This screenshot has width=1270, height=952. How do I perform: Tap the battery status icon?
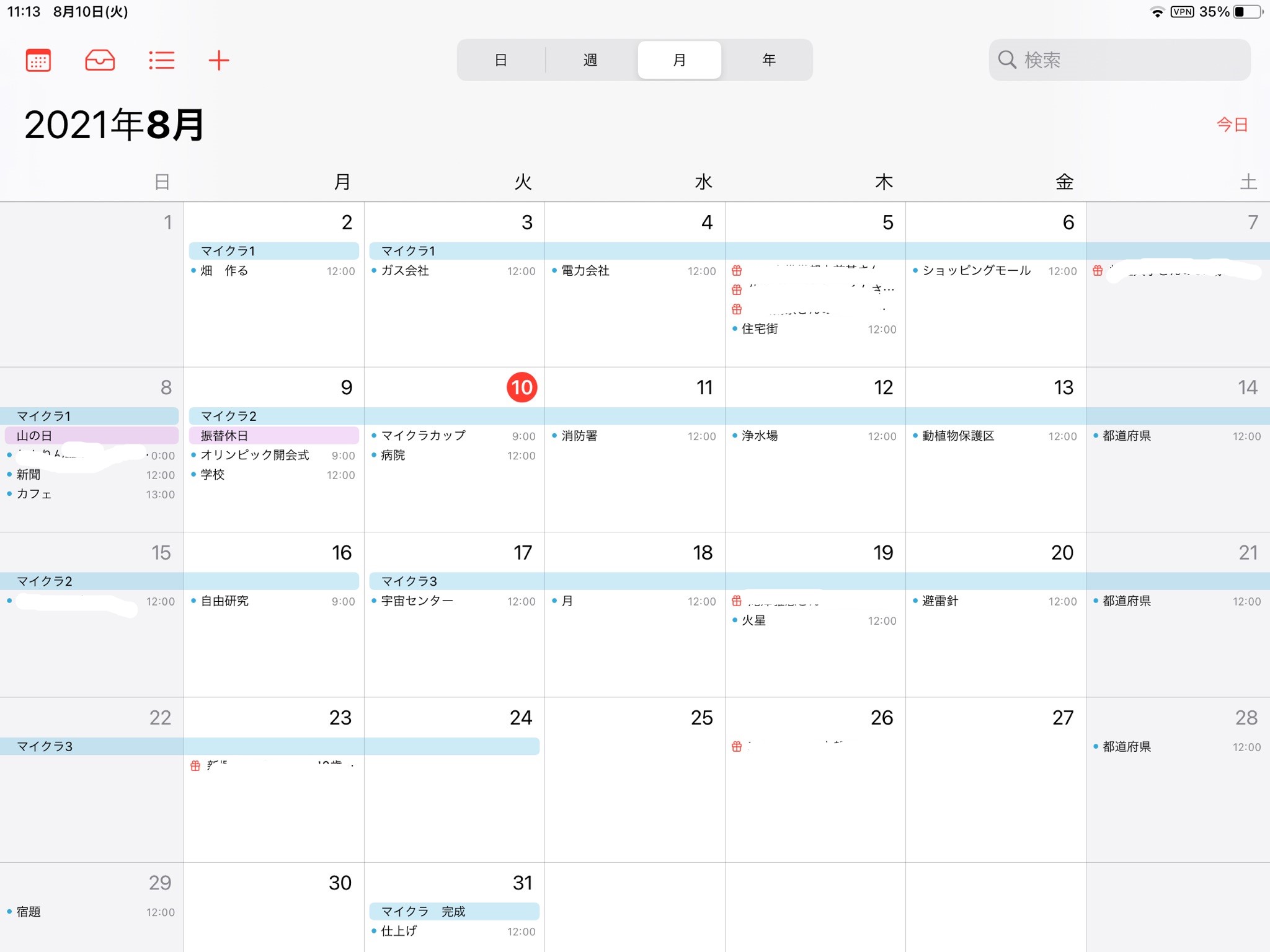1248,12
